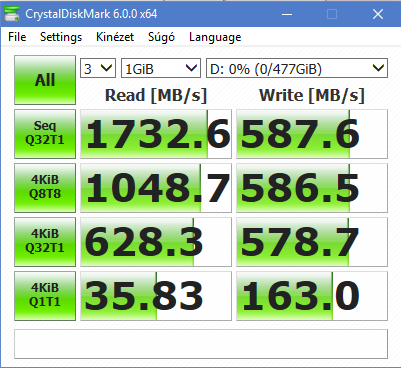Start the 4KiB Q1T1 test

pyautogui.click(x=45, y=296)
